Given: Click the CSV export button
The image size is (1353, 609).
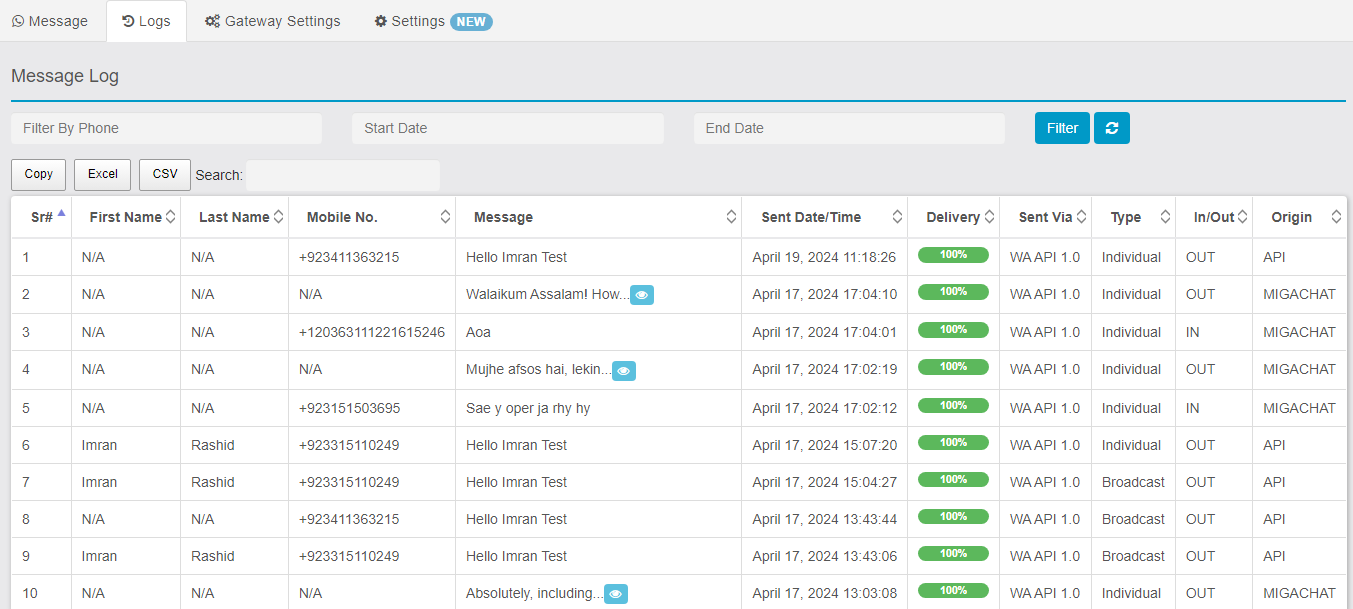Looking at the screenshot, I should click(x=165, y=174).
